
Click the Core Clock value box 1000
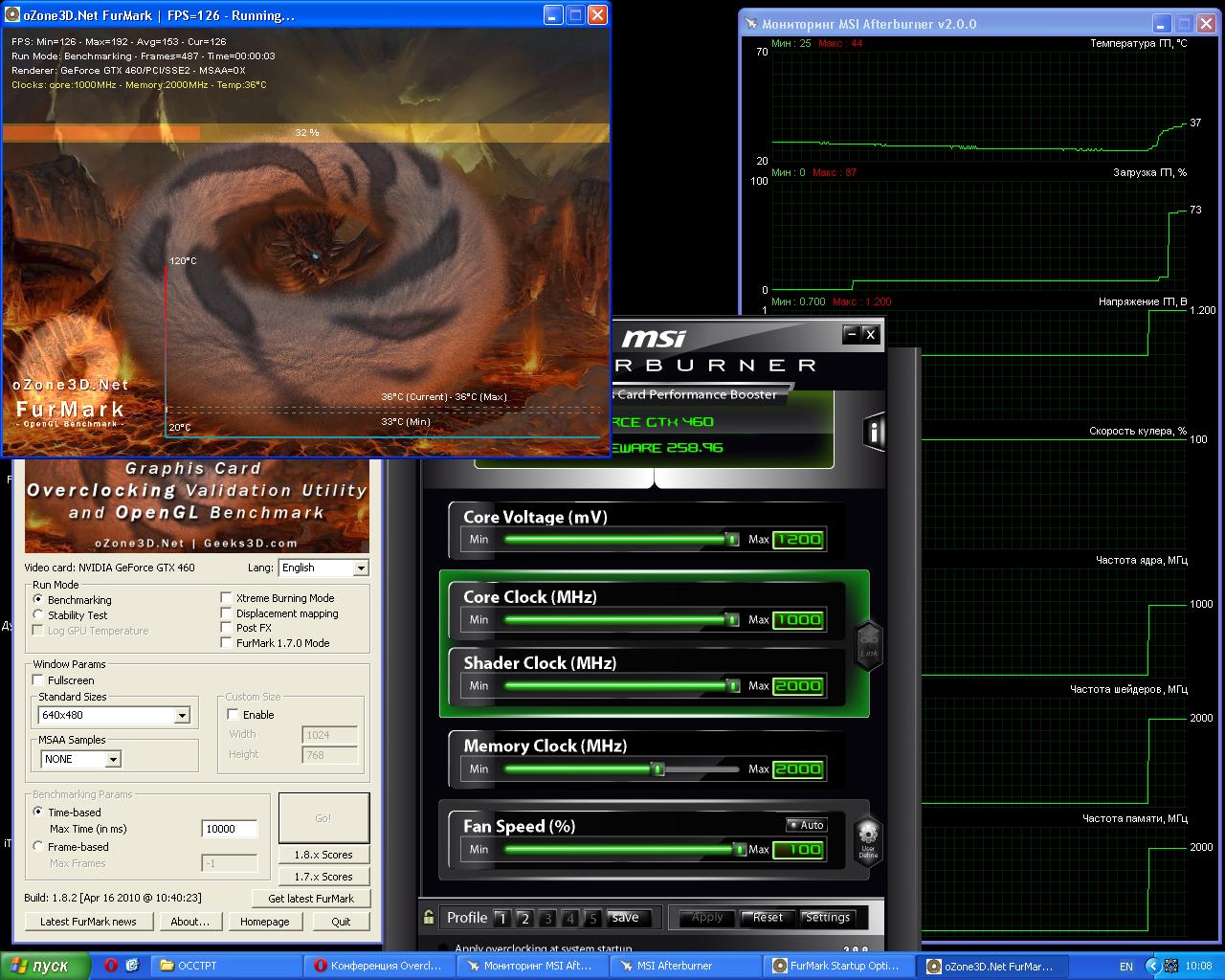click(x=798, y=619)
